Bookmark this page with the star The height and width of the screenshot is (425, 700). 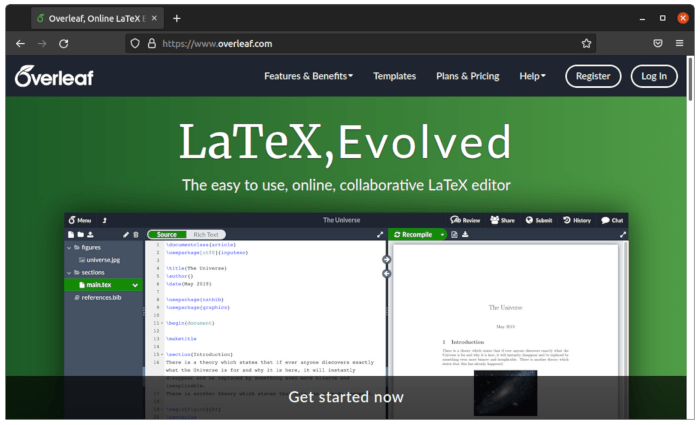point(586,43)
